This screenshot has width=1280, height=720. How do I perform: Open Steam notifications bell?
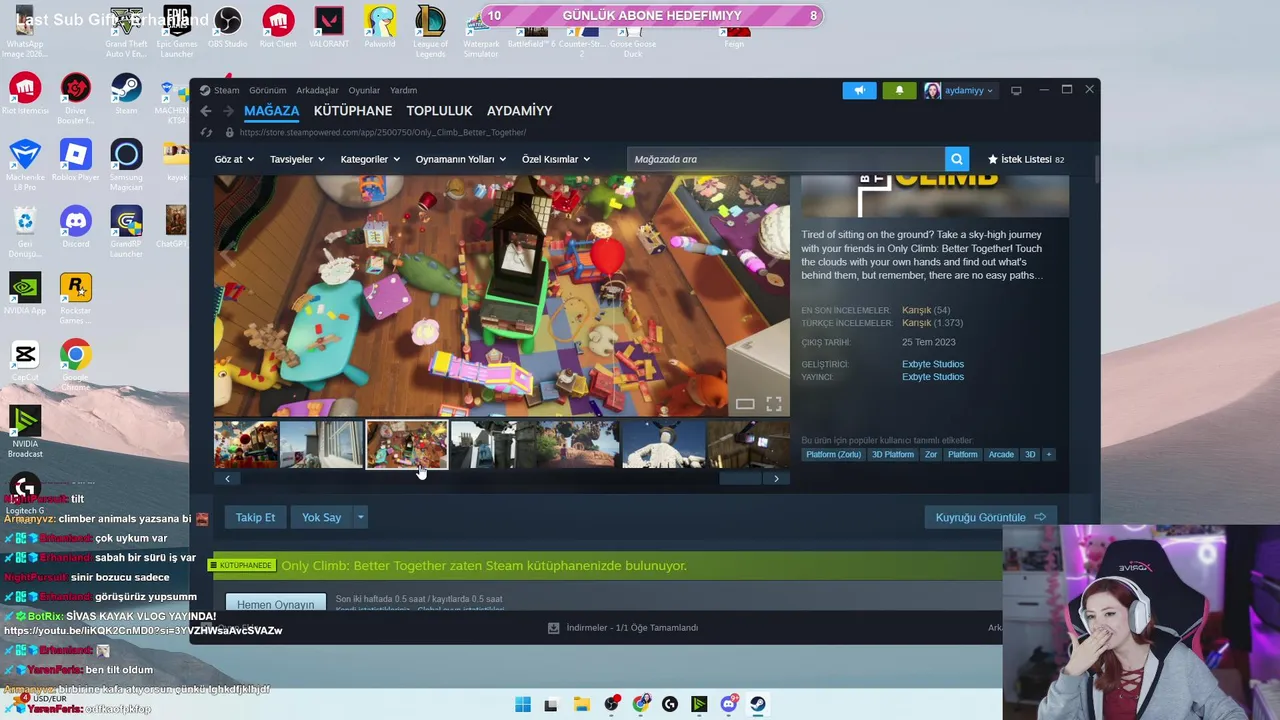coord(899,90)
